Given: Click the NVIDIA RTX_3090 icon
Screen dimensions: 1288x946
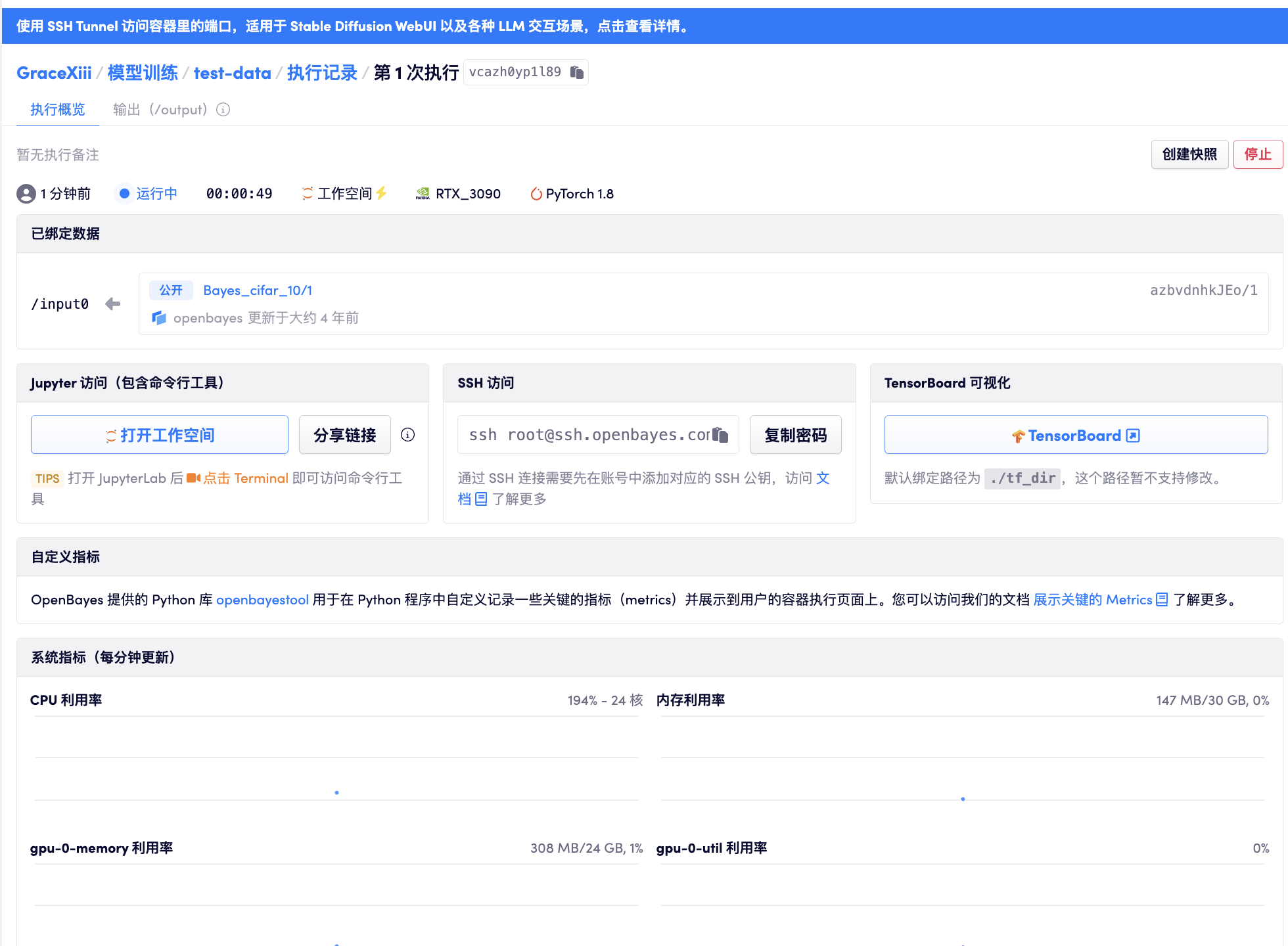Looking at the screenshot, I should pyautogui.click(x=423, y=194).
